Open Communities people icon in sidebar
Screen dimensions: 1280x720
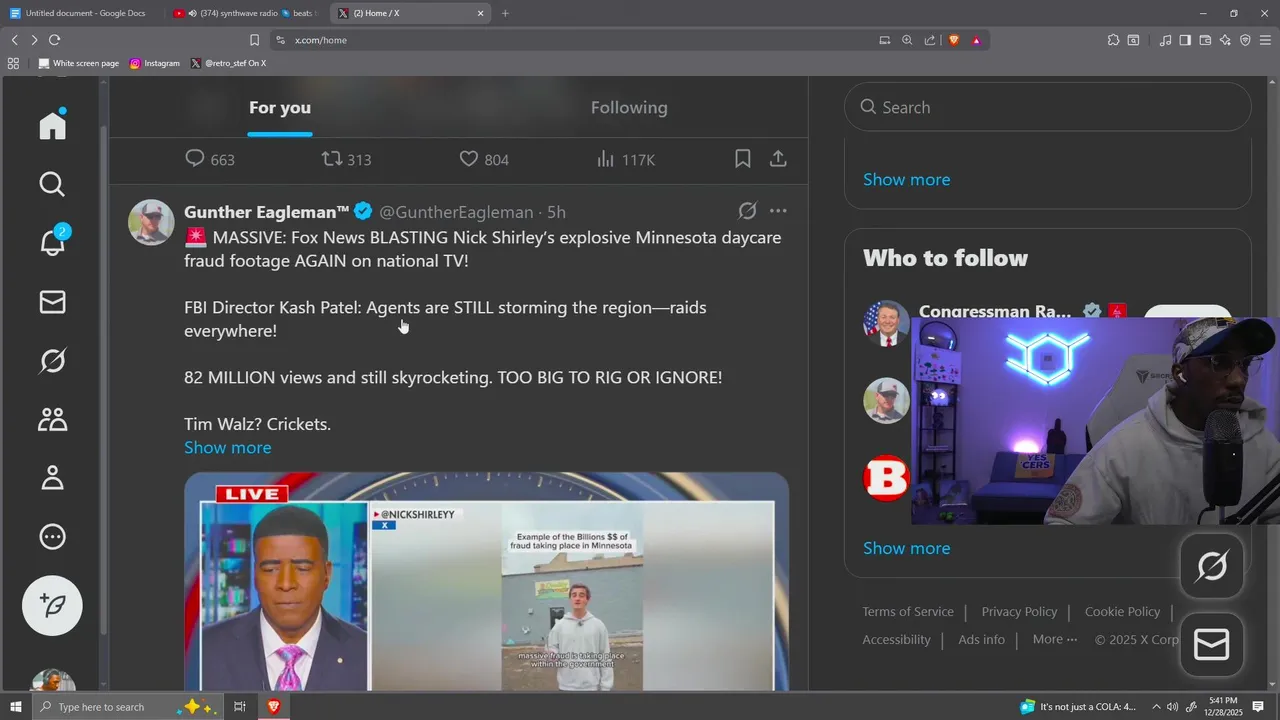pos(52,419)
